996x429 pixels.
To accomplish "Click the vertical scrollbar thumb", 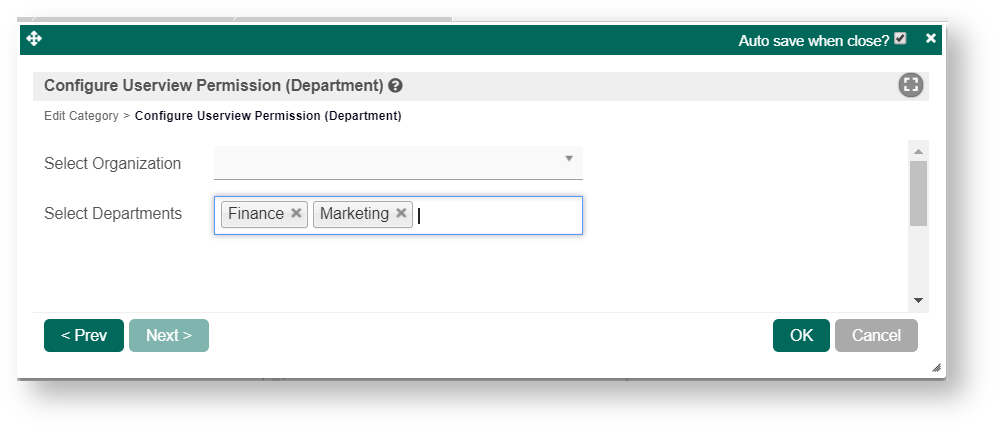I will (x=918, y=192).
